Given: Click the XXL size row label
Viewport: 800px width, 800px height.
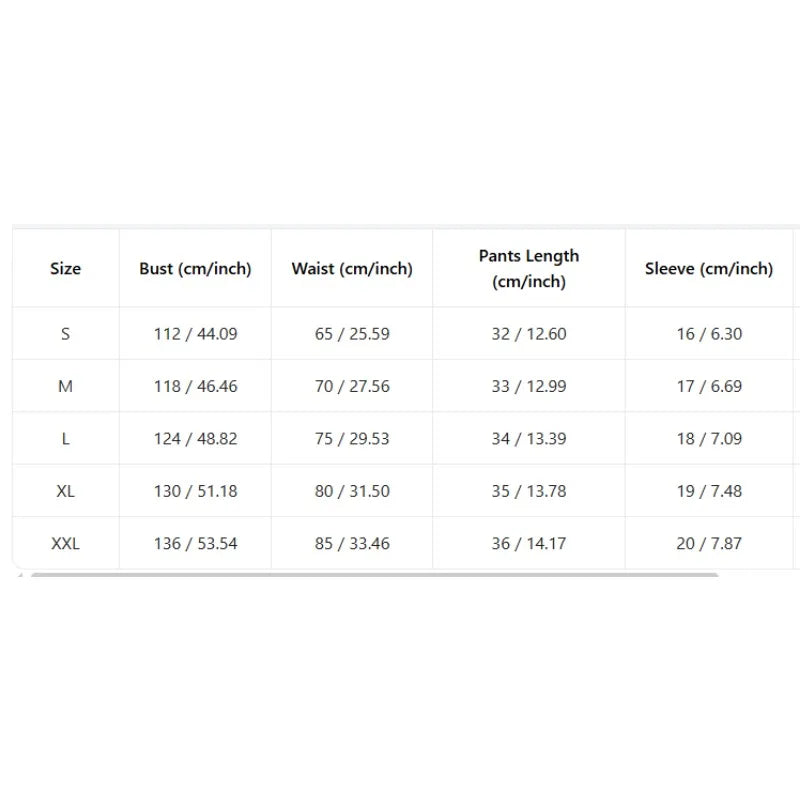Looking at the screenshot, I should [x=65, y=543].
